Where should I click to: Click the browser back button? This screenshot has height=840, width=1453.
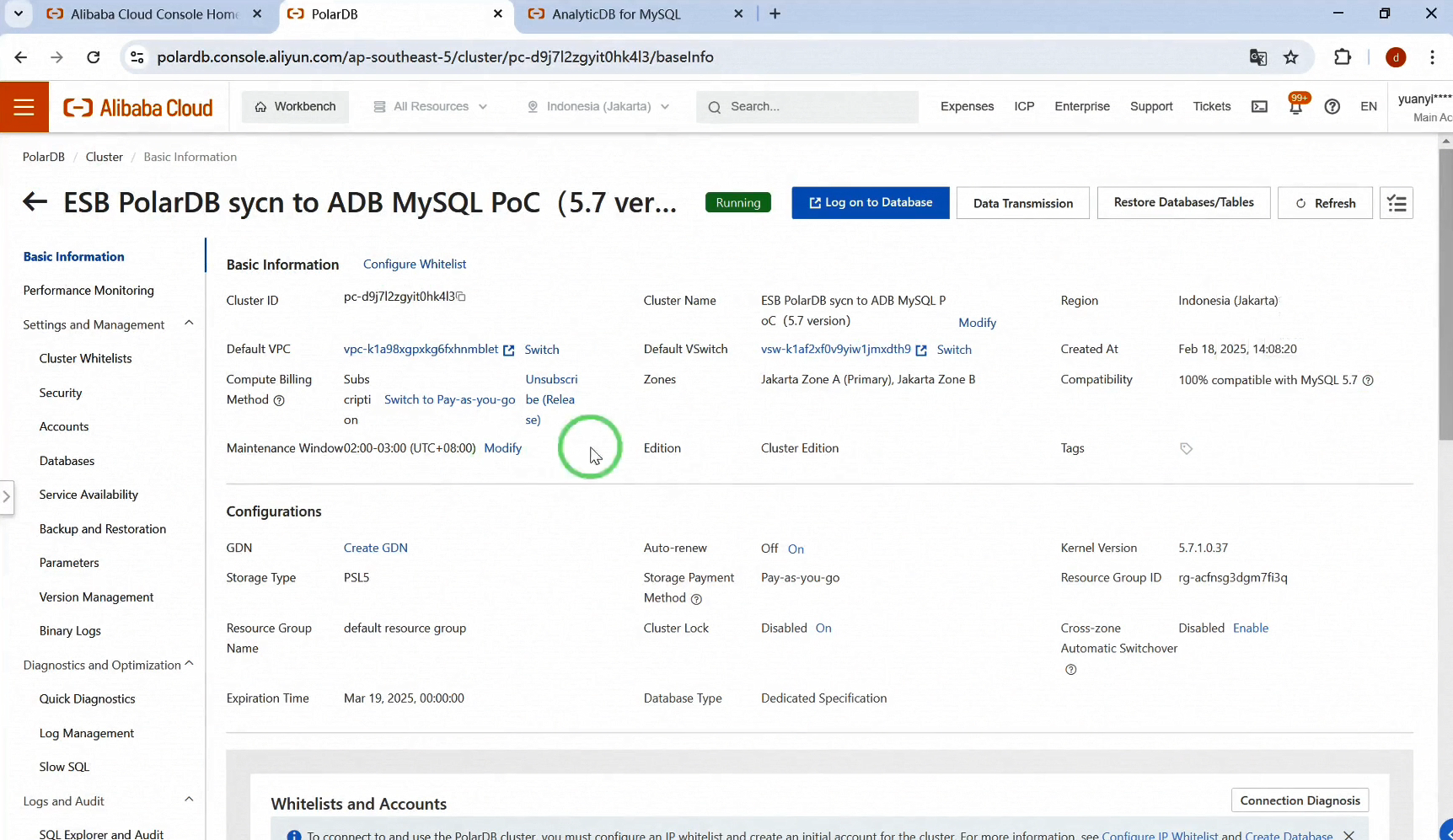21,57
